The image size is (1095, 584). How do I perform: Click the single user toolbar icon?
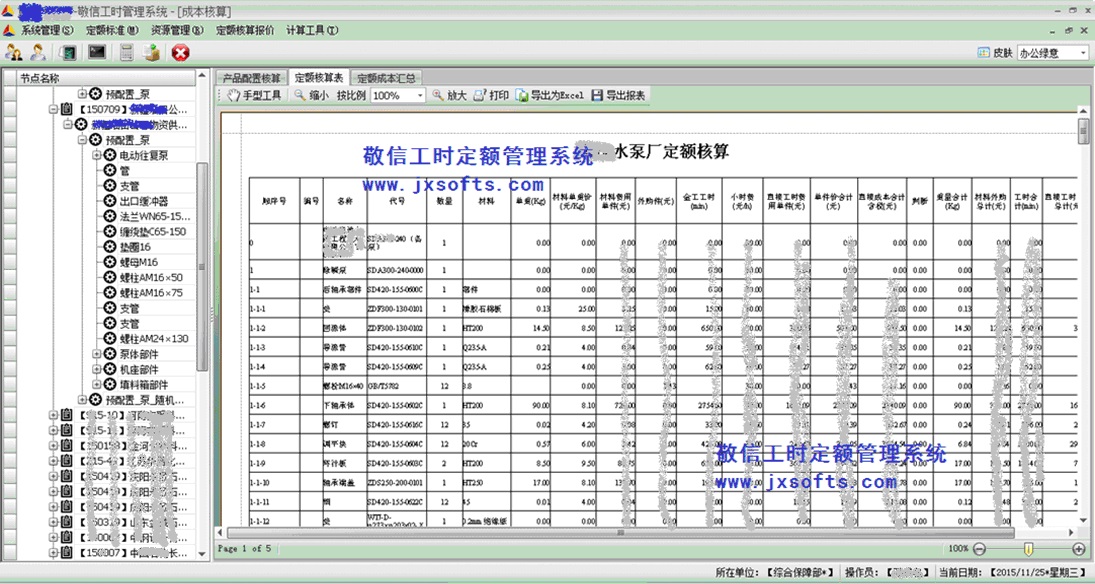click(38, 52)
